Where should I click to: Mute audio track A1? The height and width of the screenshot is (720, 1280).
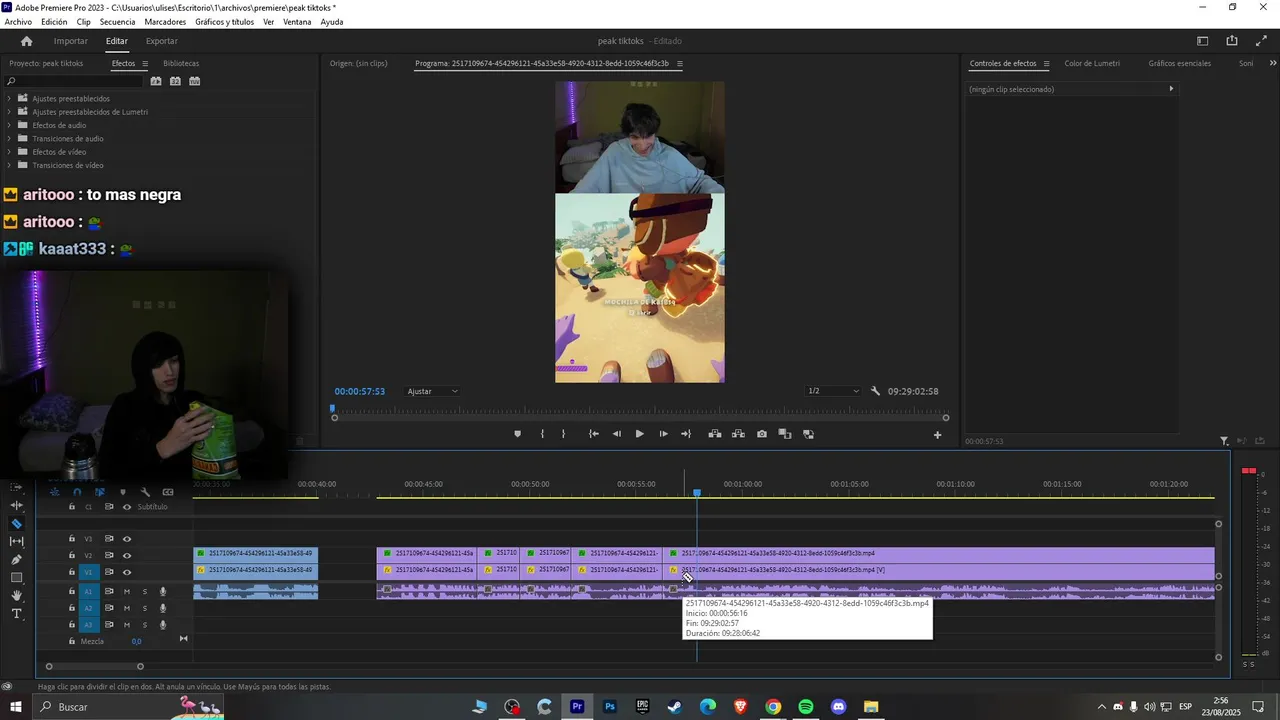tap(127, 592)
